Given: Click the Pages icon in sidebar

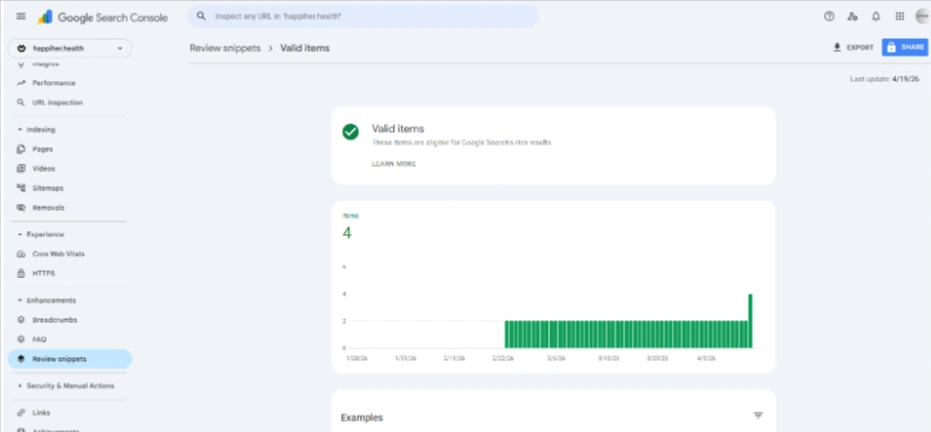Looking at the screenshot, I should 21,149.
